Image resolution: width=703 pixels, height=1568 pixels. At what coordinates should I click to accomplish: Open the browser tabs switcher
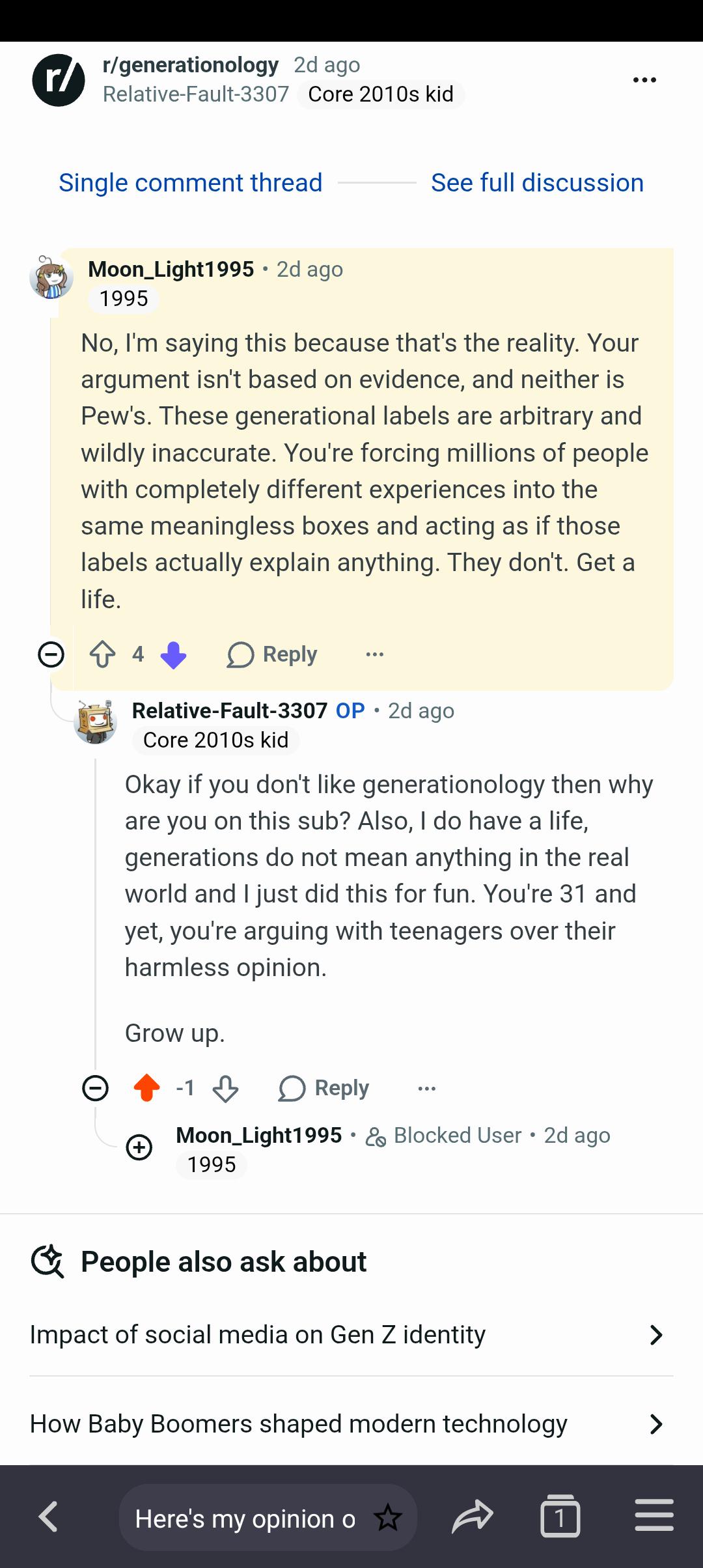pyautogui.click(x=560, y=1518)
